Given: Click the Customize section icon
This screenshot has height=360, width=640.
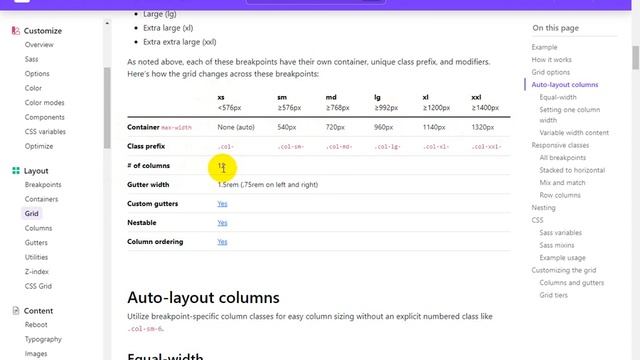Looking at the screenshot, I should [16, 31].
